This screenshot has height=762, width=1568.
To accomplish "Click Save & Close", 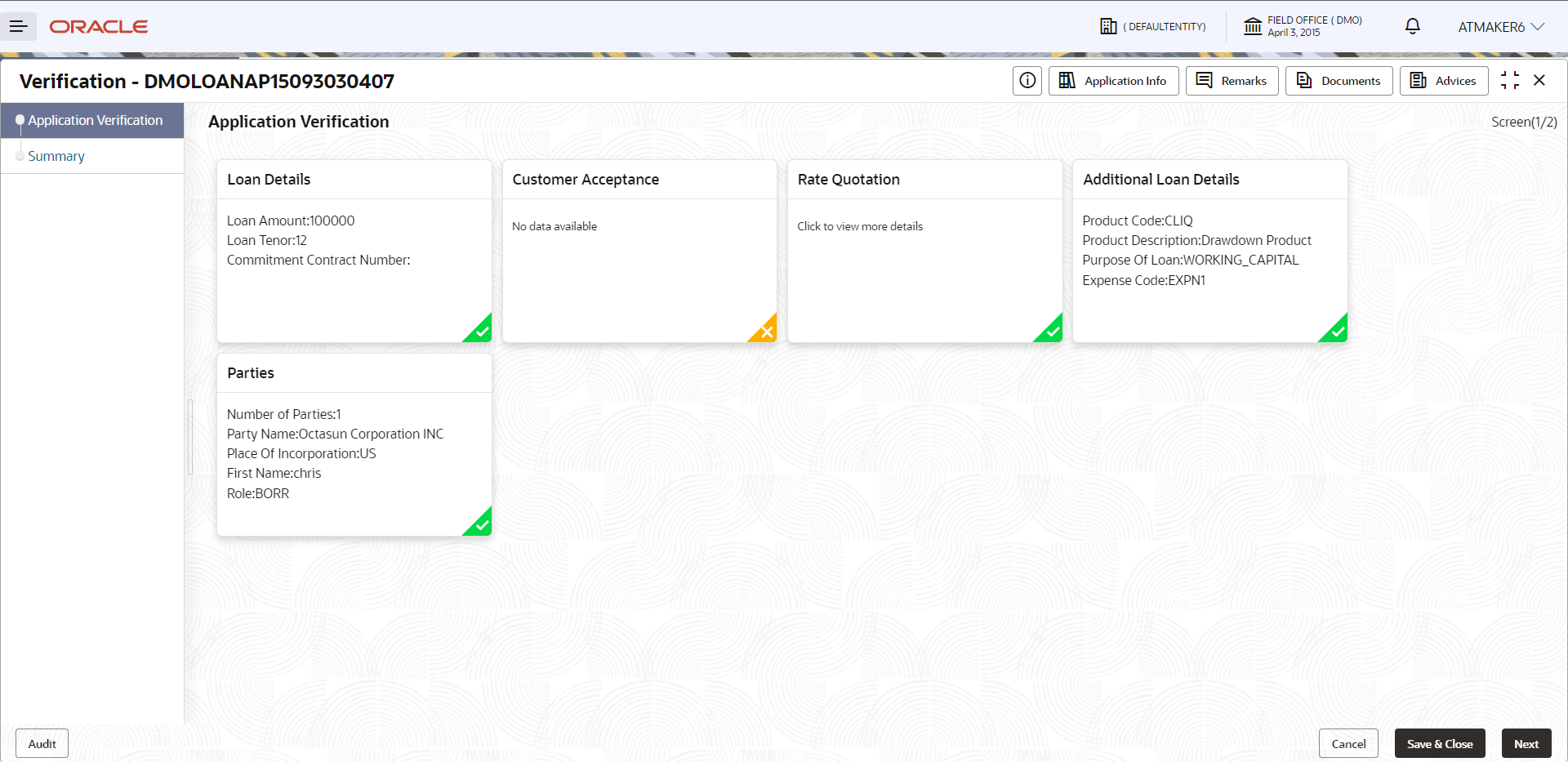I will [1440, 744].
